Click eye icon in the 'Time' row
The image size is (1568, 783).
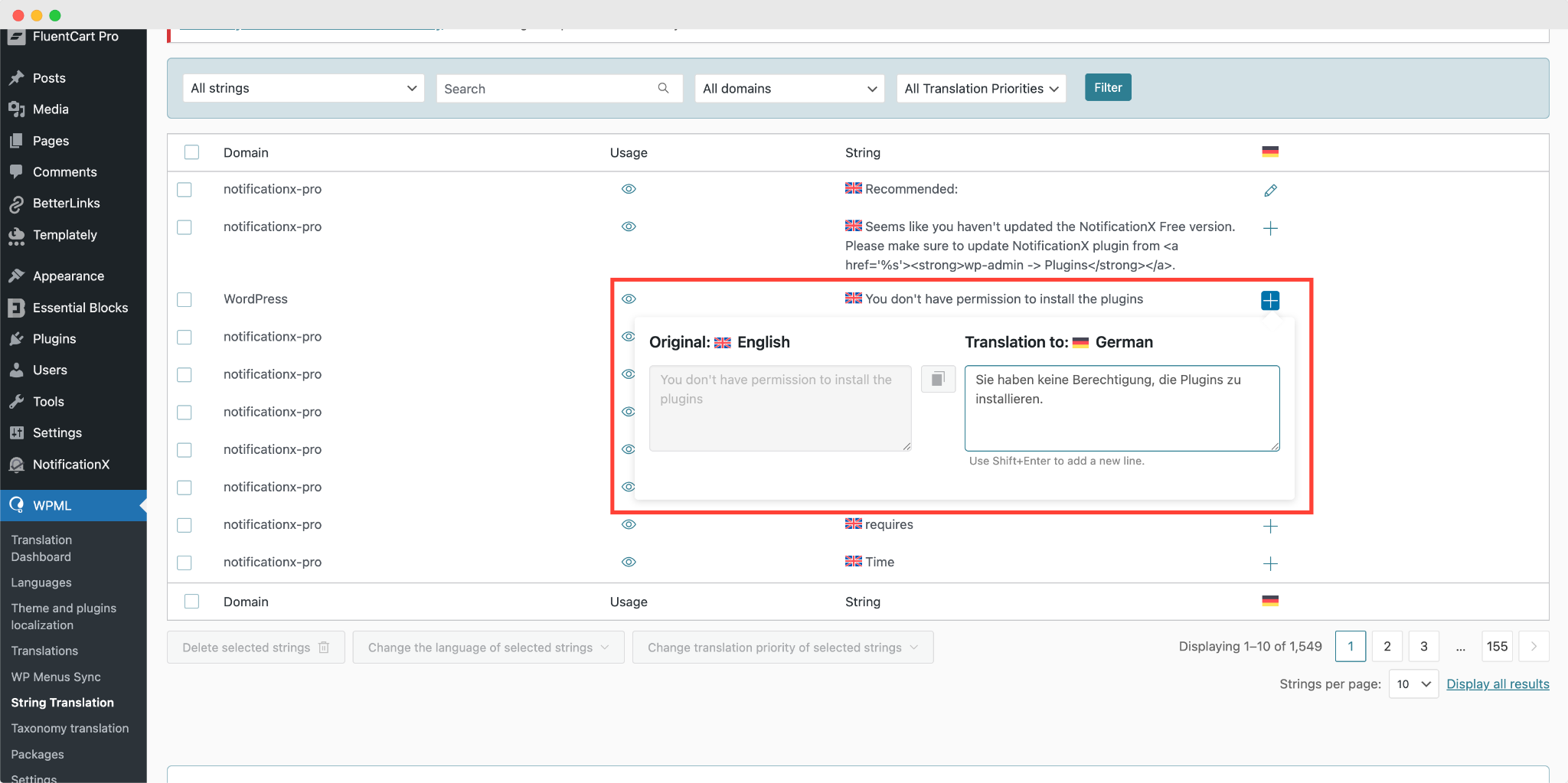point(629,562)
